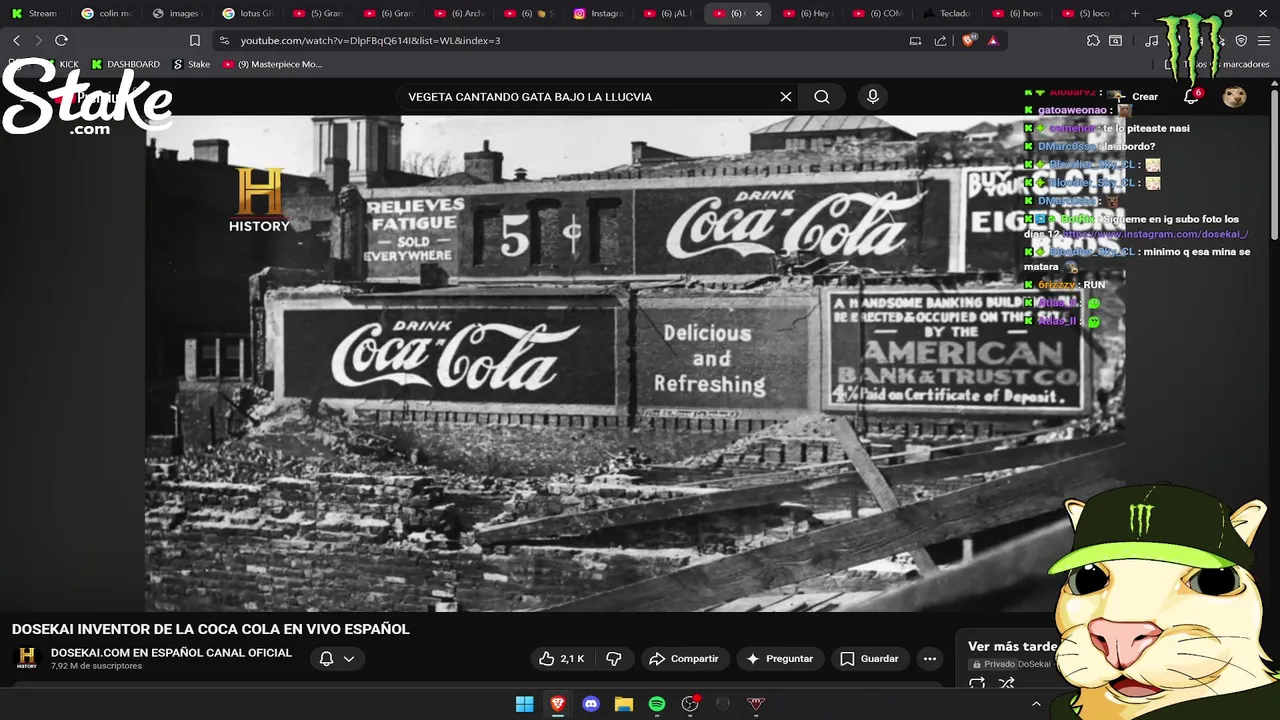Open Spotify from the taskbar
This screenshot has width=1280, height=720.
click(x=657, y=704)
